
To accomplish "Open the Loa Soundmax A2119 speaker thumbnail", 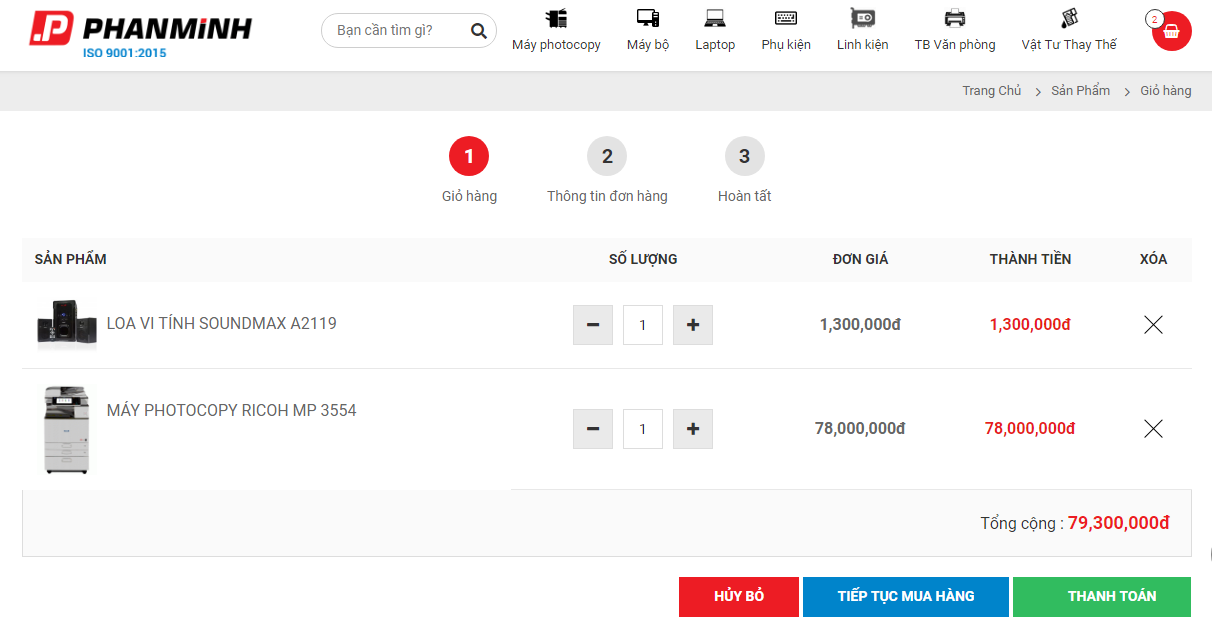I will 68,324.
